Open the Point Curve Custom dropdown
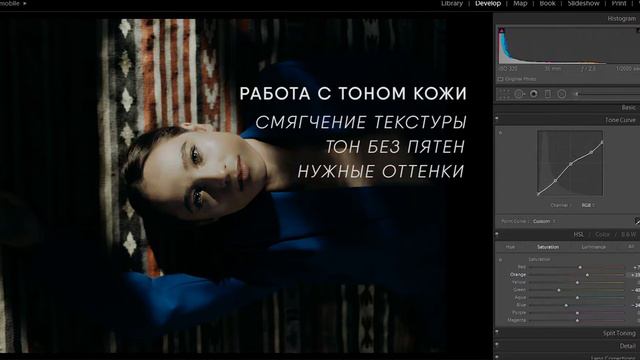Image resolution: width=640 pixels, height=360 pixels. click(x=544, y=221)
